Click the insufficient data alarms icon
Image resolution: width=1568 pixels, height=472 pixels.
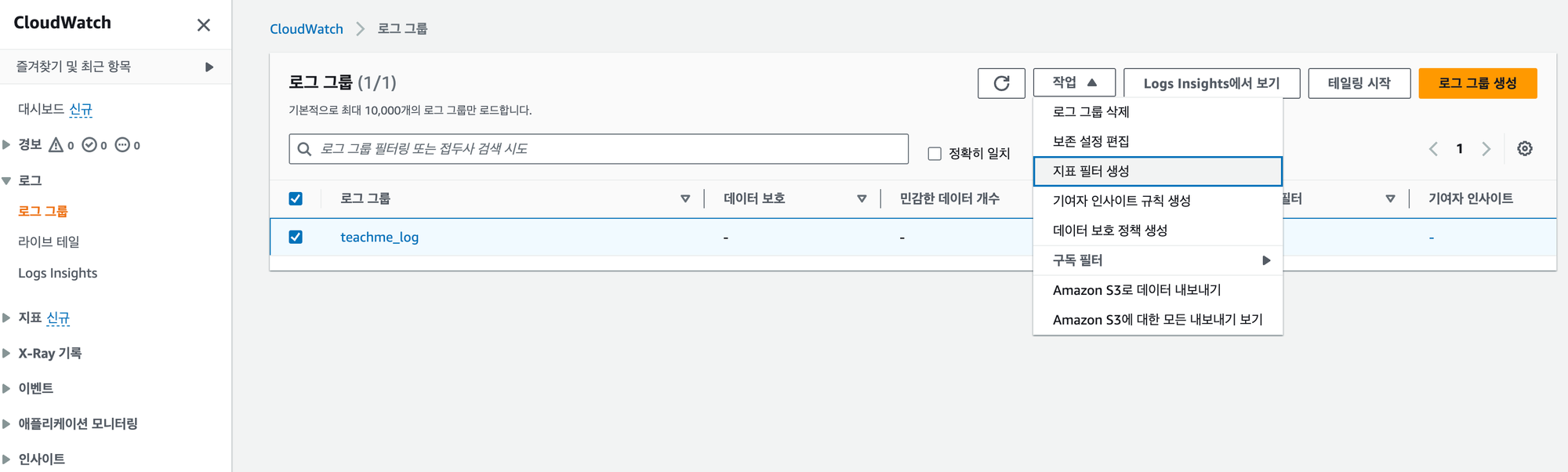click(x=122, y=145)
